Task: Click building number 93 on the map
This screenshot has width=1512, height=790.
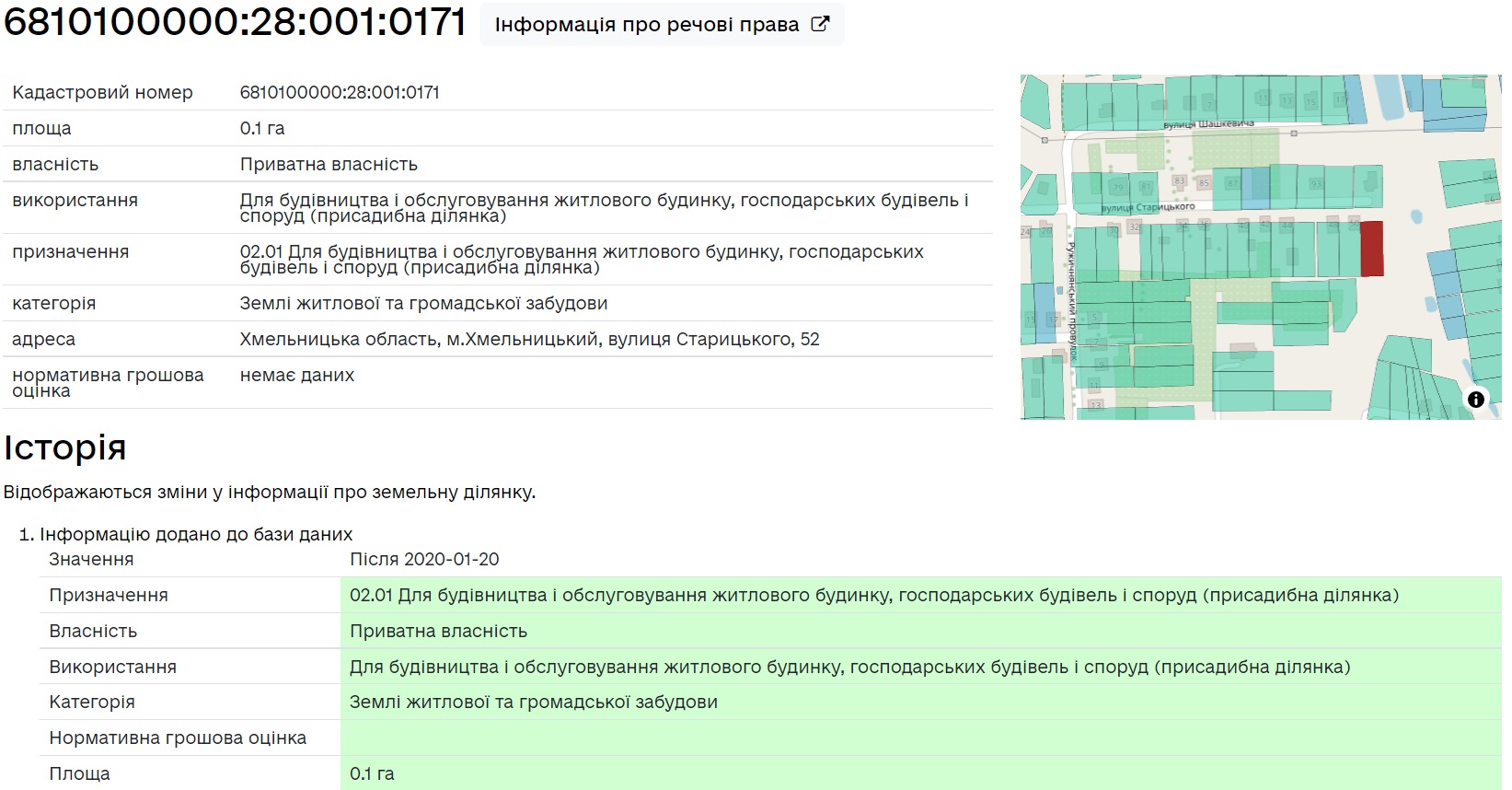Action: coord(1316,184)
